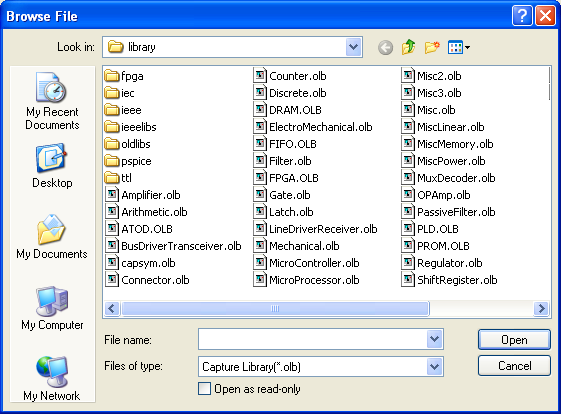561x414 pixels.
Task: Open the Files of type dropdown
Action: point(434,366)
